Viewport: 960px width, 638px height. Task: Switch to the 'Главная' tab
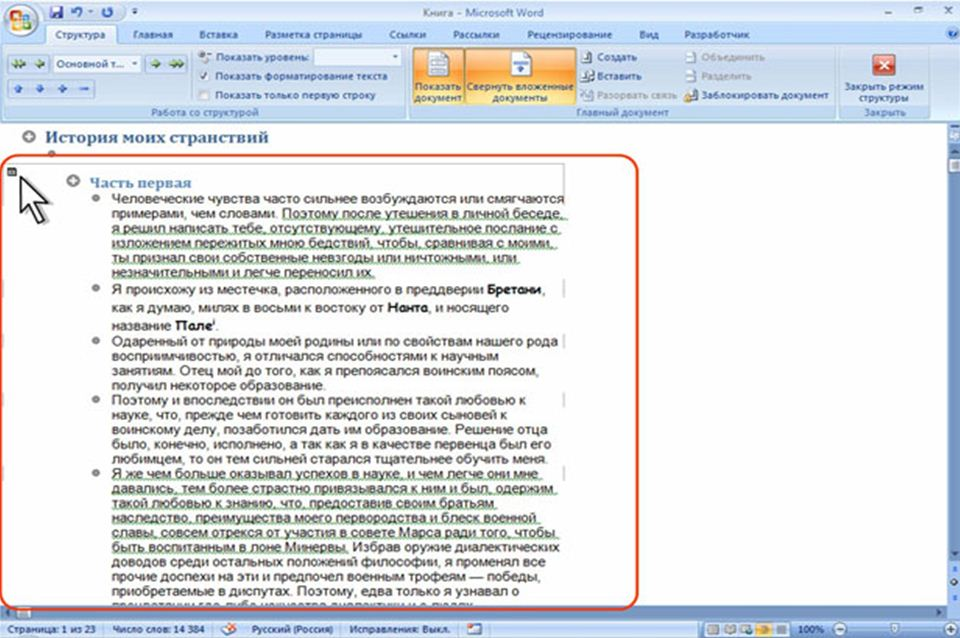[152, 35]
